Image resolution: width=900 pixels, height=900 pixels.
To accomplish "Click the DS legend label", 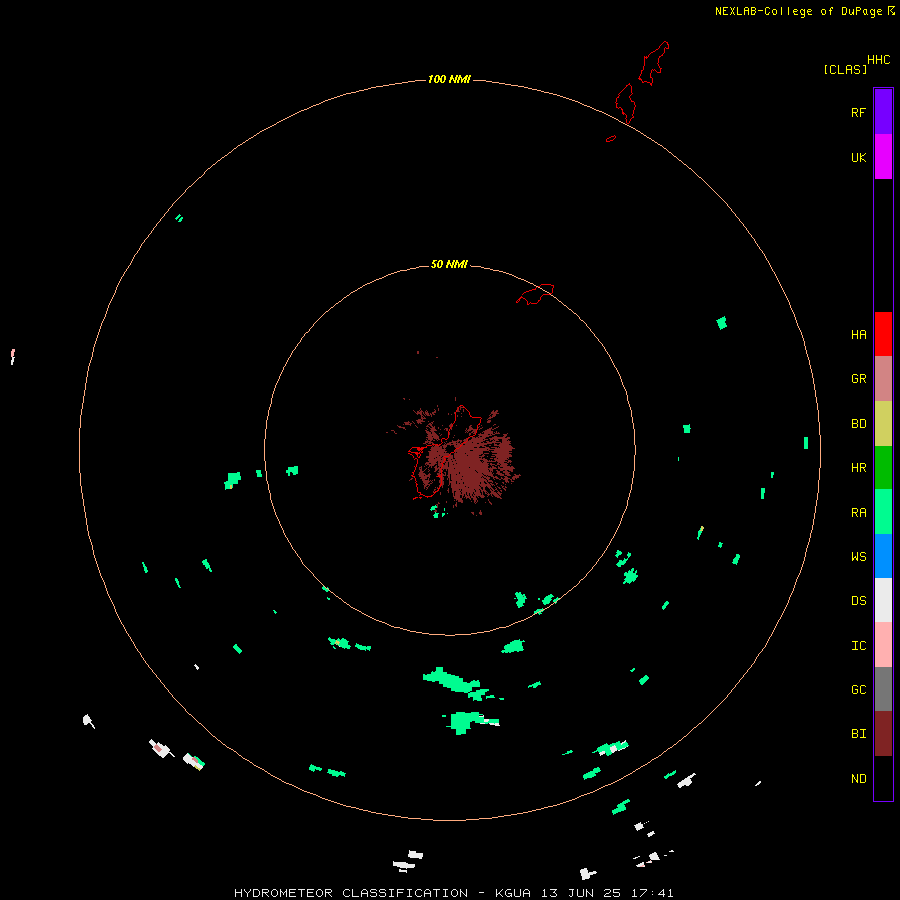I will tap(859, 601).
